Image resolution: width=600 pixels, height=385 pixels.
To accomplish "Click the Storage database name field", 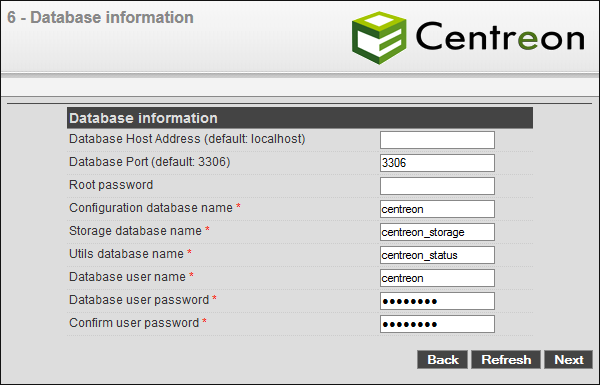I will 437,232.
